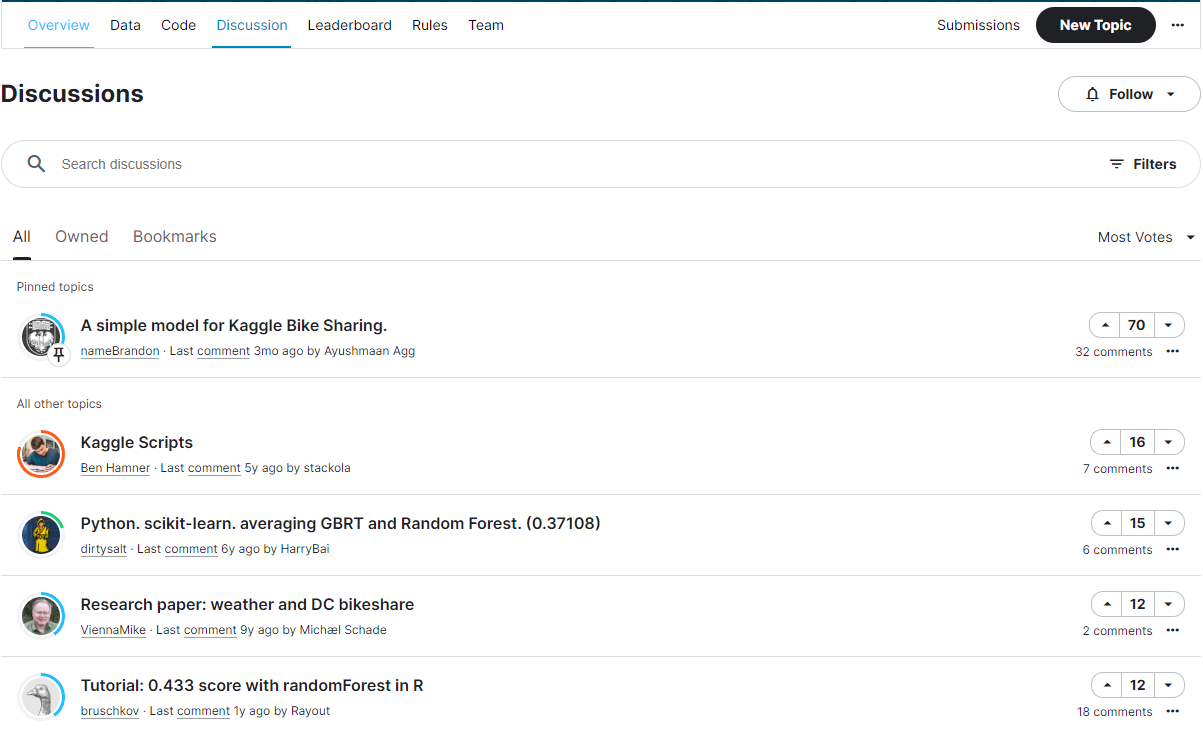Viewport: 1203px width, 735px height.
Task: Go to the Overview tab
Action: [59, 25]
